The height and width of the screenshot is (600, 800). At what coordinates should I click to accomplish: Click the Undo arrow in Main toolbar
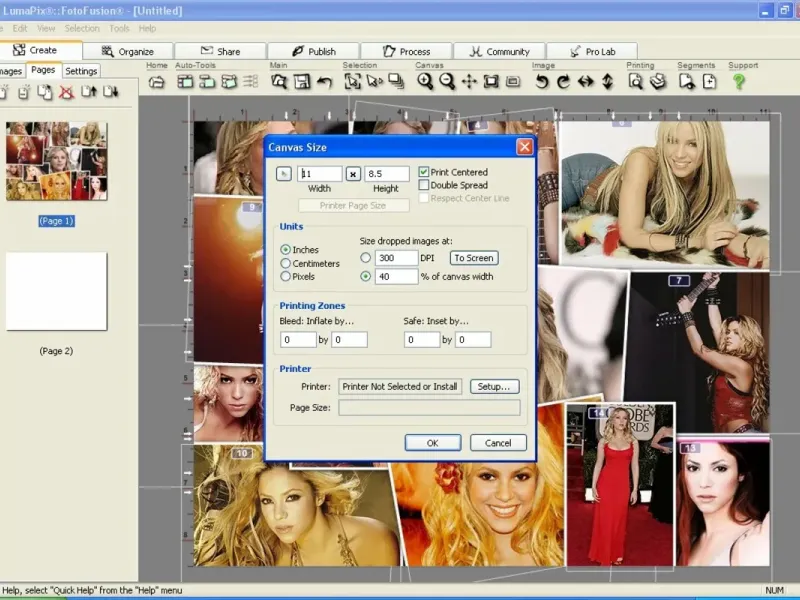pyautogui.click(x=324, y=82)
